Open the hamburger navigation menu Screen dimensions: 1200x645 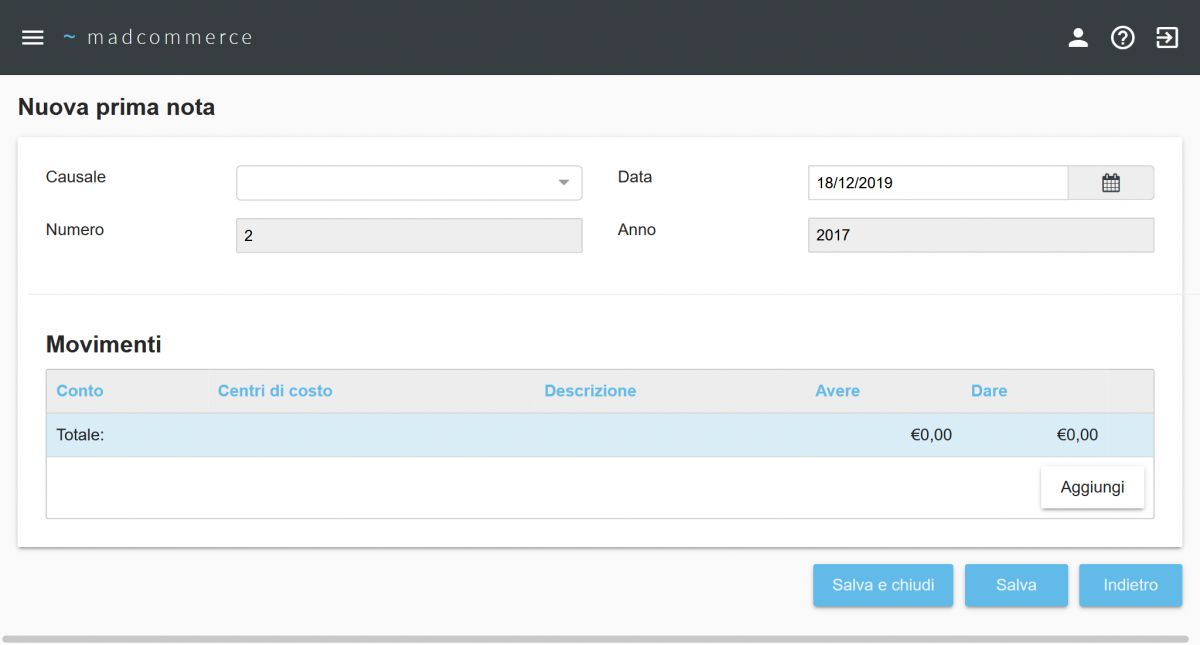(x=33, y=37)
